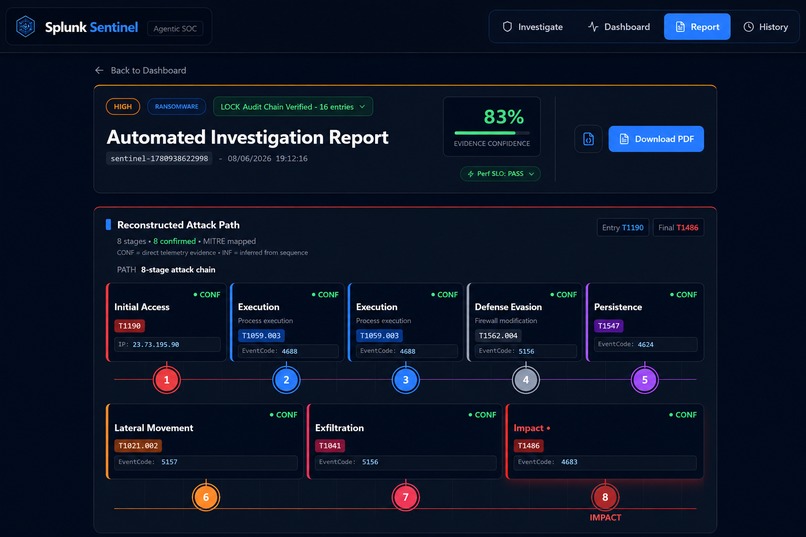Open the Impact card title
This screenshot has height=537, width=806.
pyautogui.click(x=528, y=428)
